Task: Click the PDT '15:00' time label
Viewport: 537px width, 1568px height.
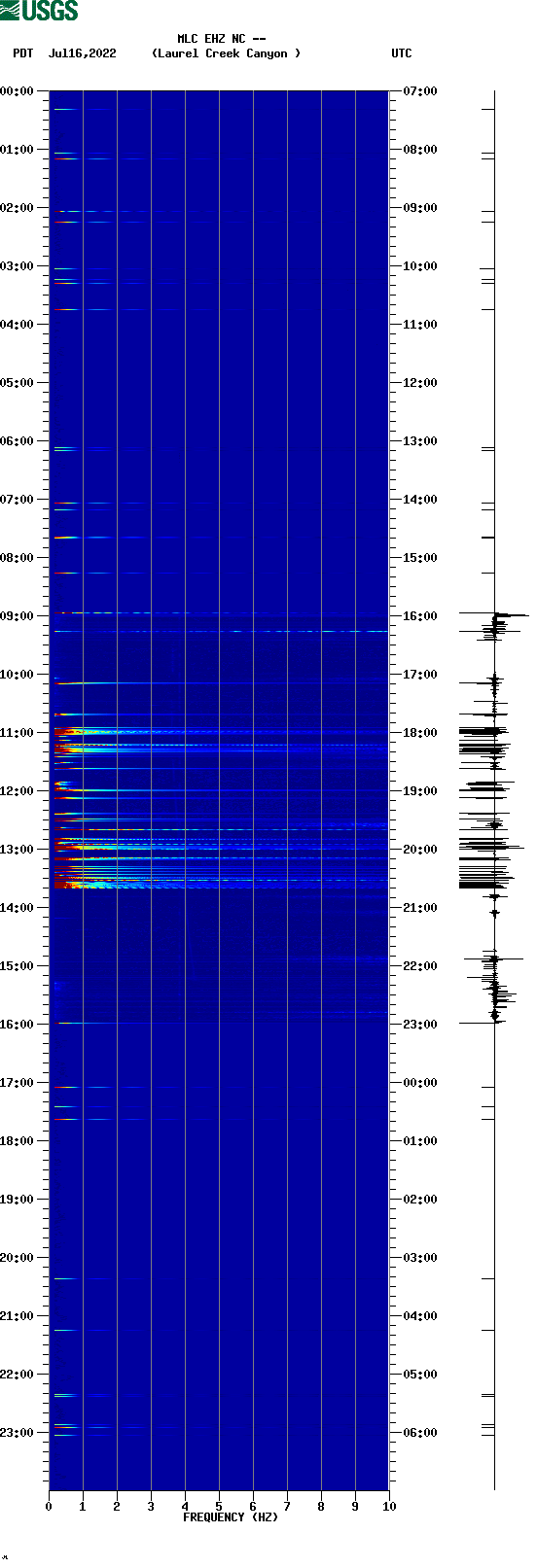Action: point(18,966)
